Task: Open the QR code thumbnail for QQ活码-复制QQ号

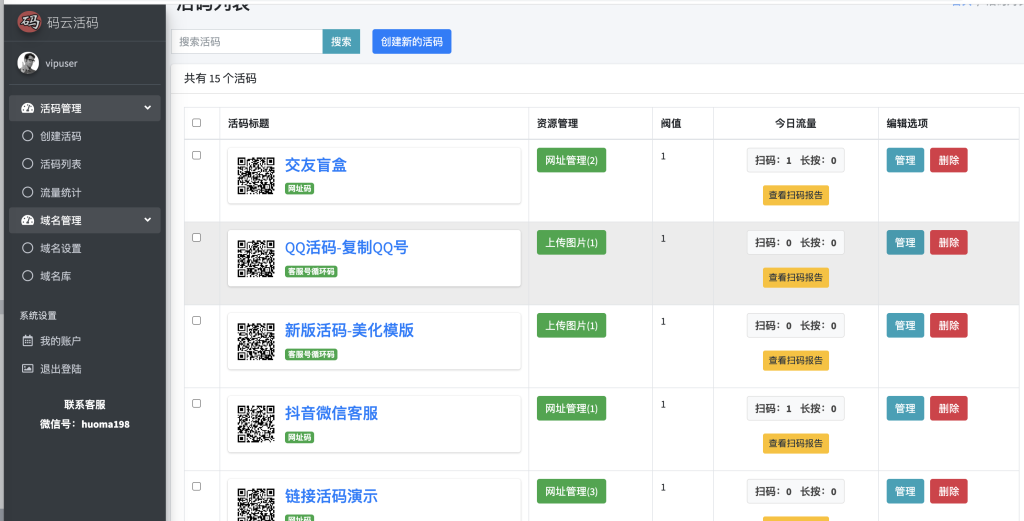Action: pyautogui.click(x=256, y=259)
